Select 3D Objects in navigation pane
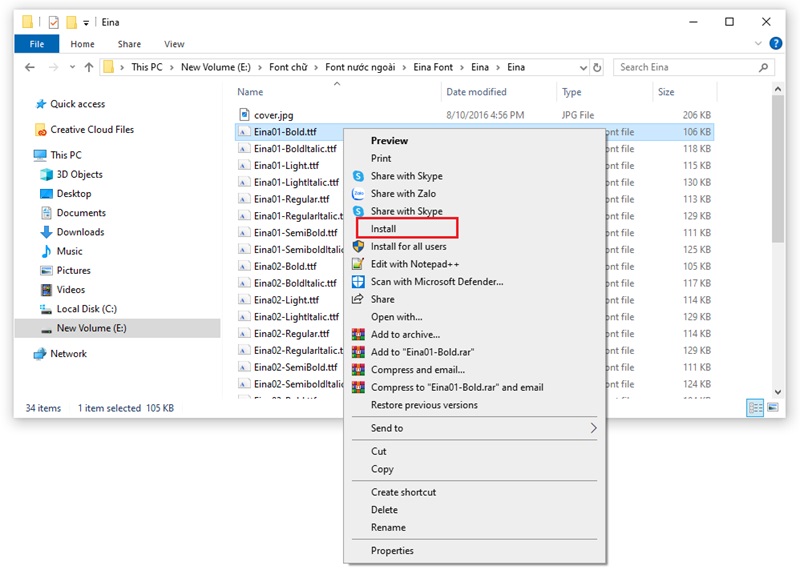 [x=80, y=174]
